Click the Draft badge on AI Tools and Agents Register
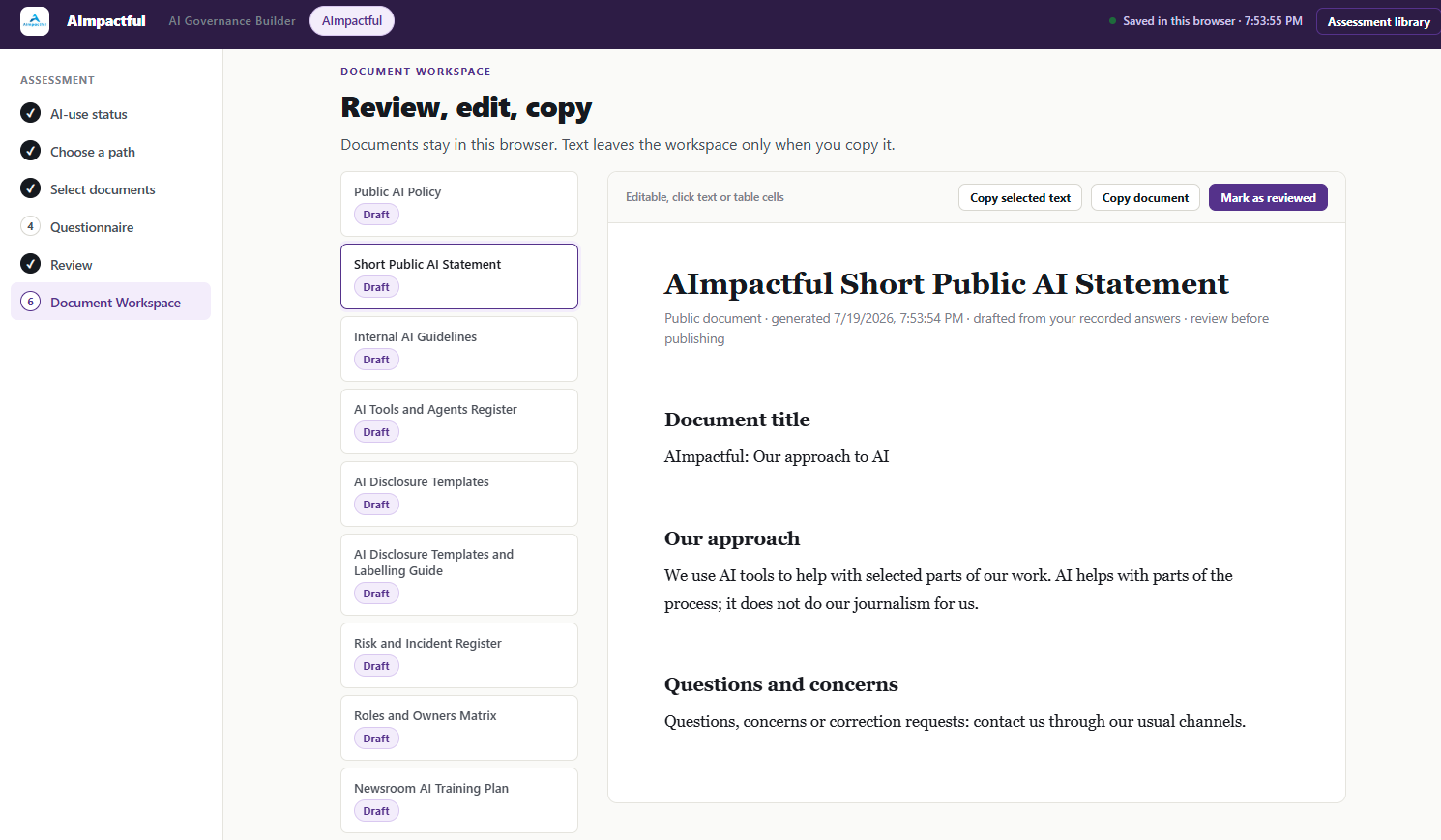 [376, 432]
